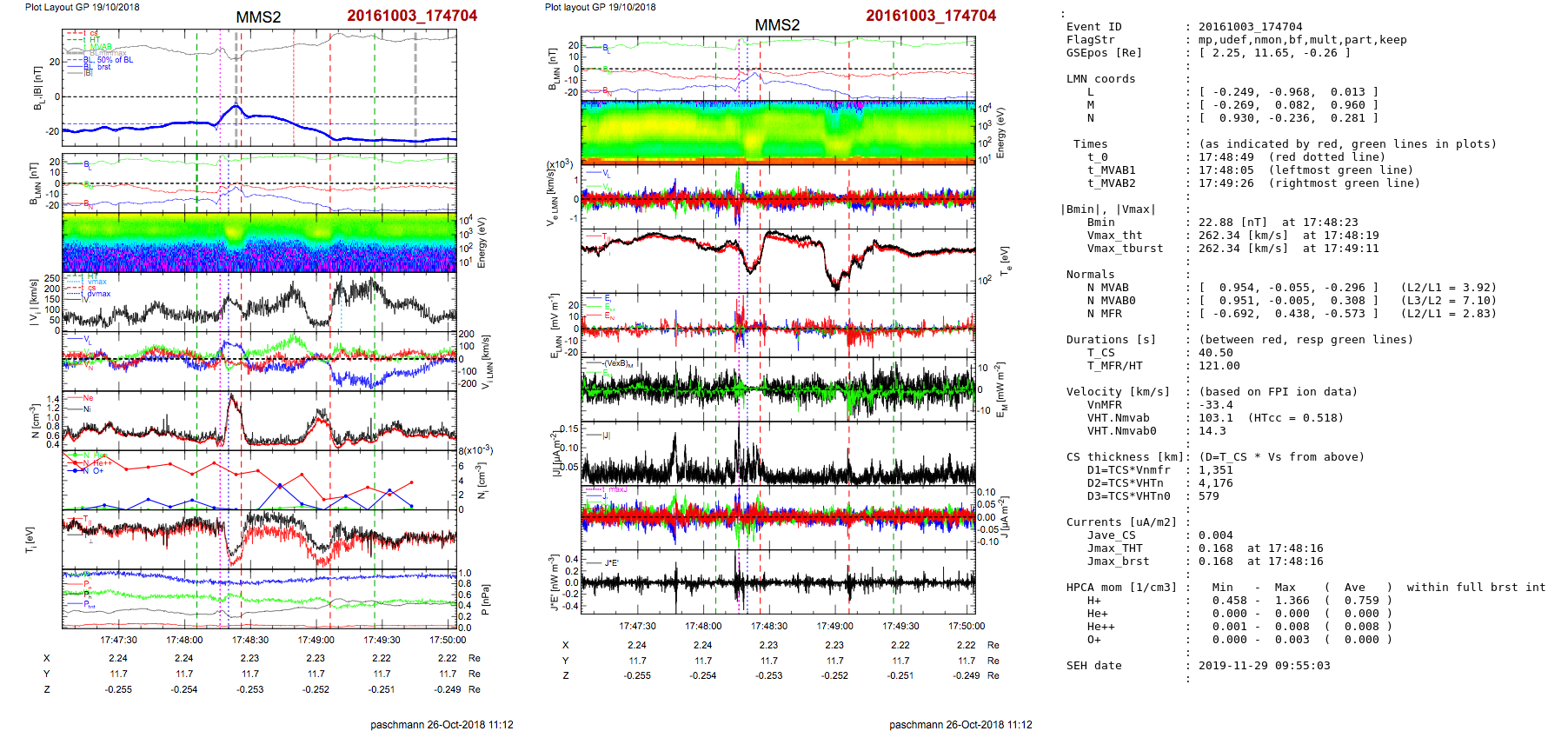Select the T_CS duration value '40.50'
Viewport: 1568px width, 731px height.
pyautogui.click(x=1215, y=353)
